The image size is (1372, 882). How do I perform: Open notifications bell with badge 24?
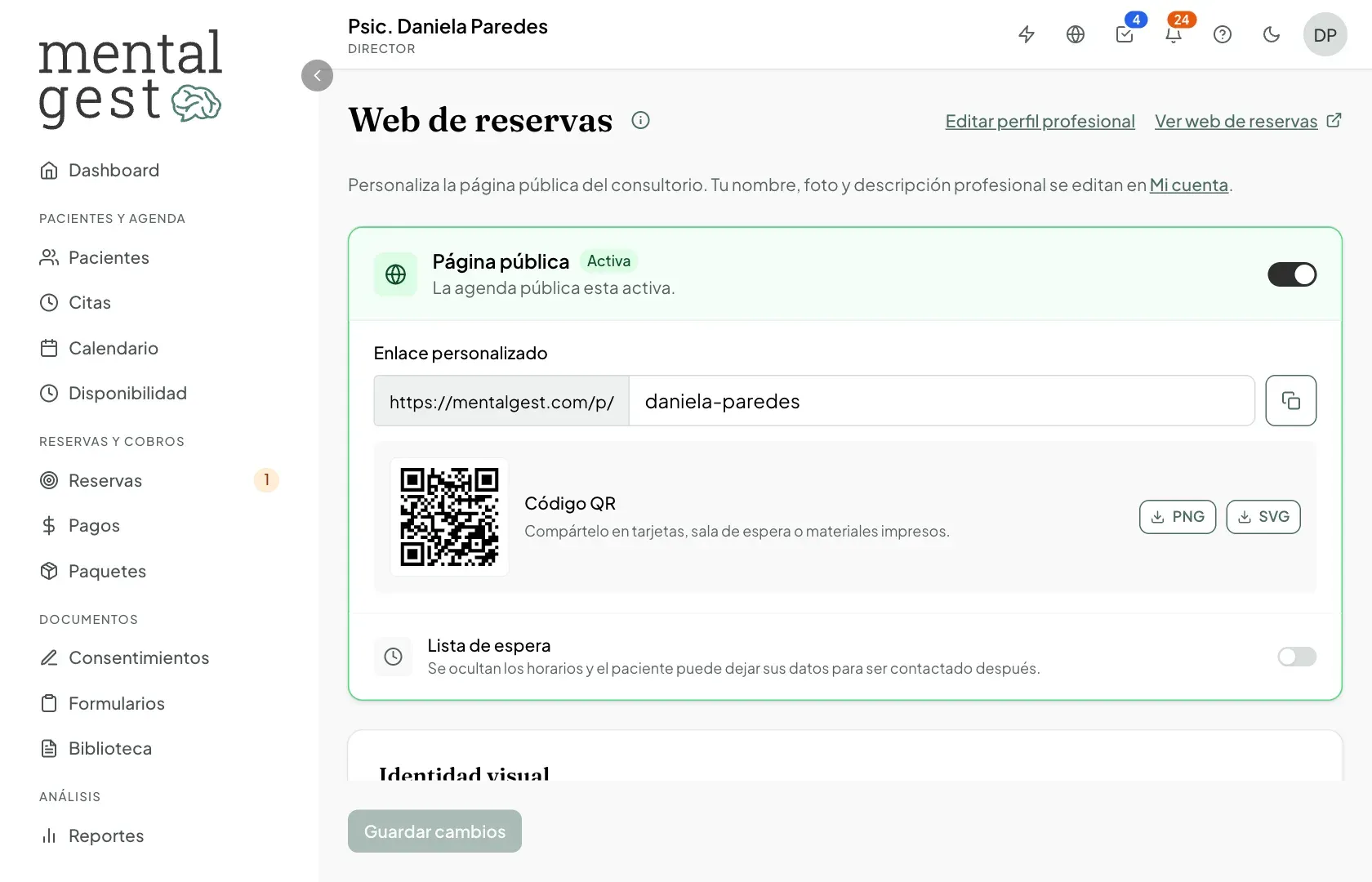pos(1174,34)
